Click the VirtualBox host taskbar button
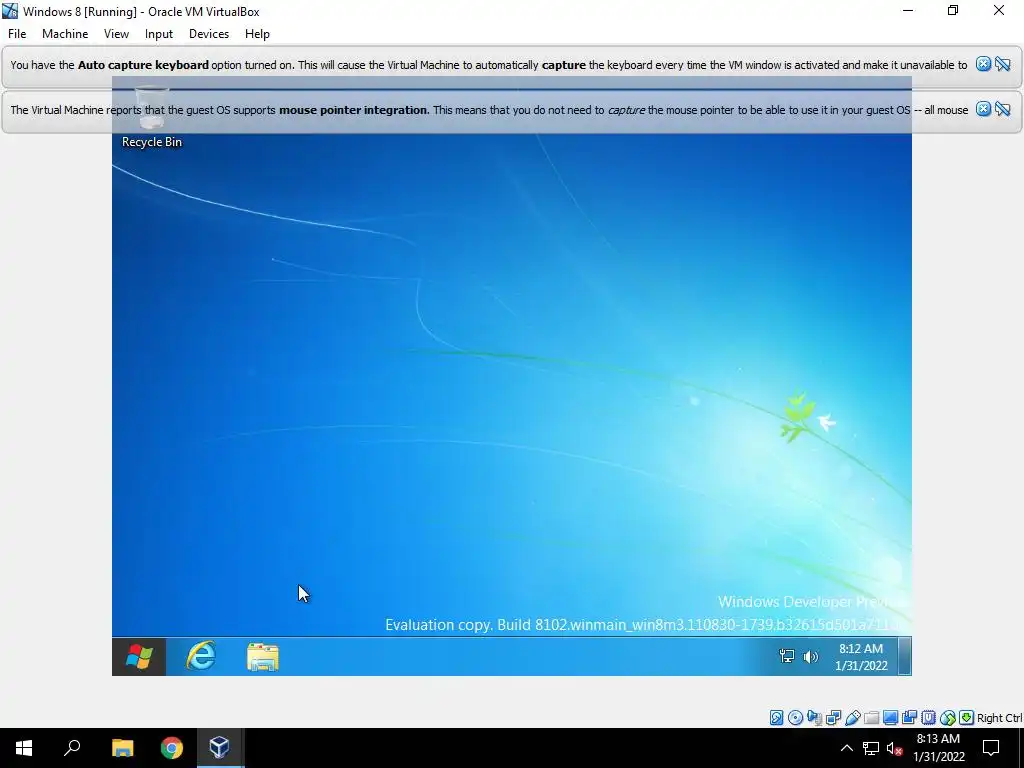 click(219, 748)
